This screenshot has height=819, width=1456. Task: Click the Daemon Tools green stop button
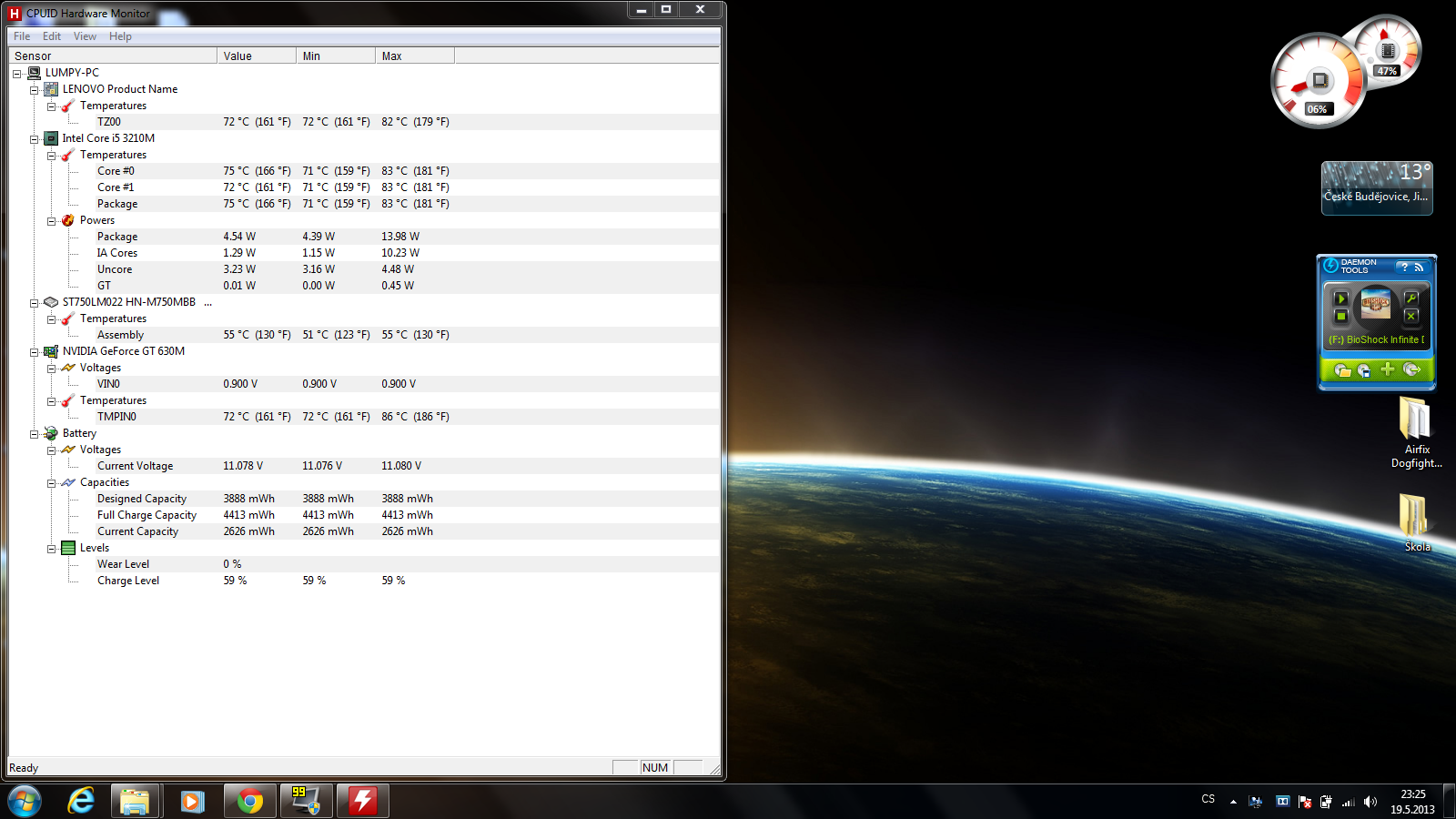[1340, 316]
